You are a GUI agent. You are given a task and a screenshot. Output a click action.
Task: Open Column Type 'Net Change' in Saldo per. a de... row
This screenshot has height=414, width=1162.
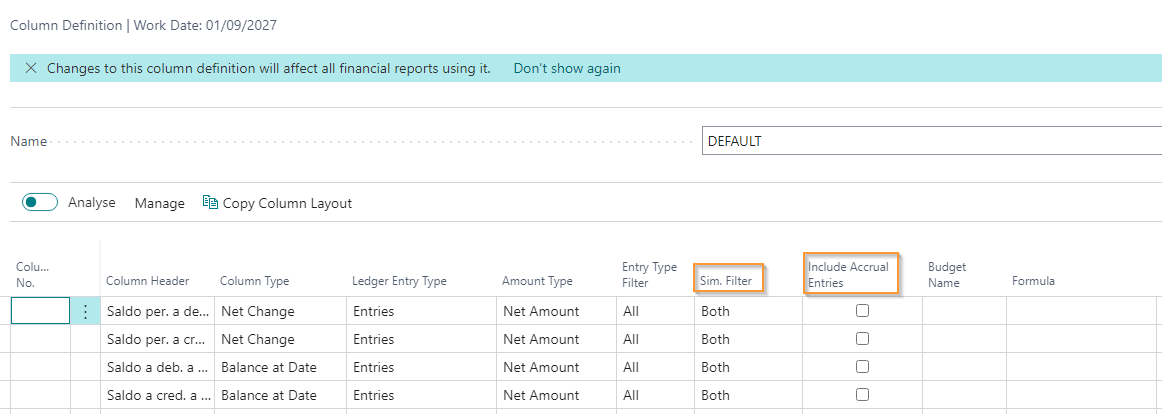tap(280, 311)
